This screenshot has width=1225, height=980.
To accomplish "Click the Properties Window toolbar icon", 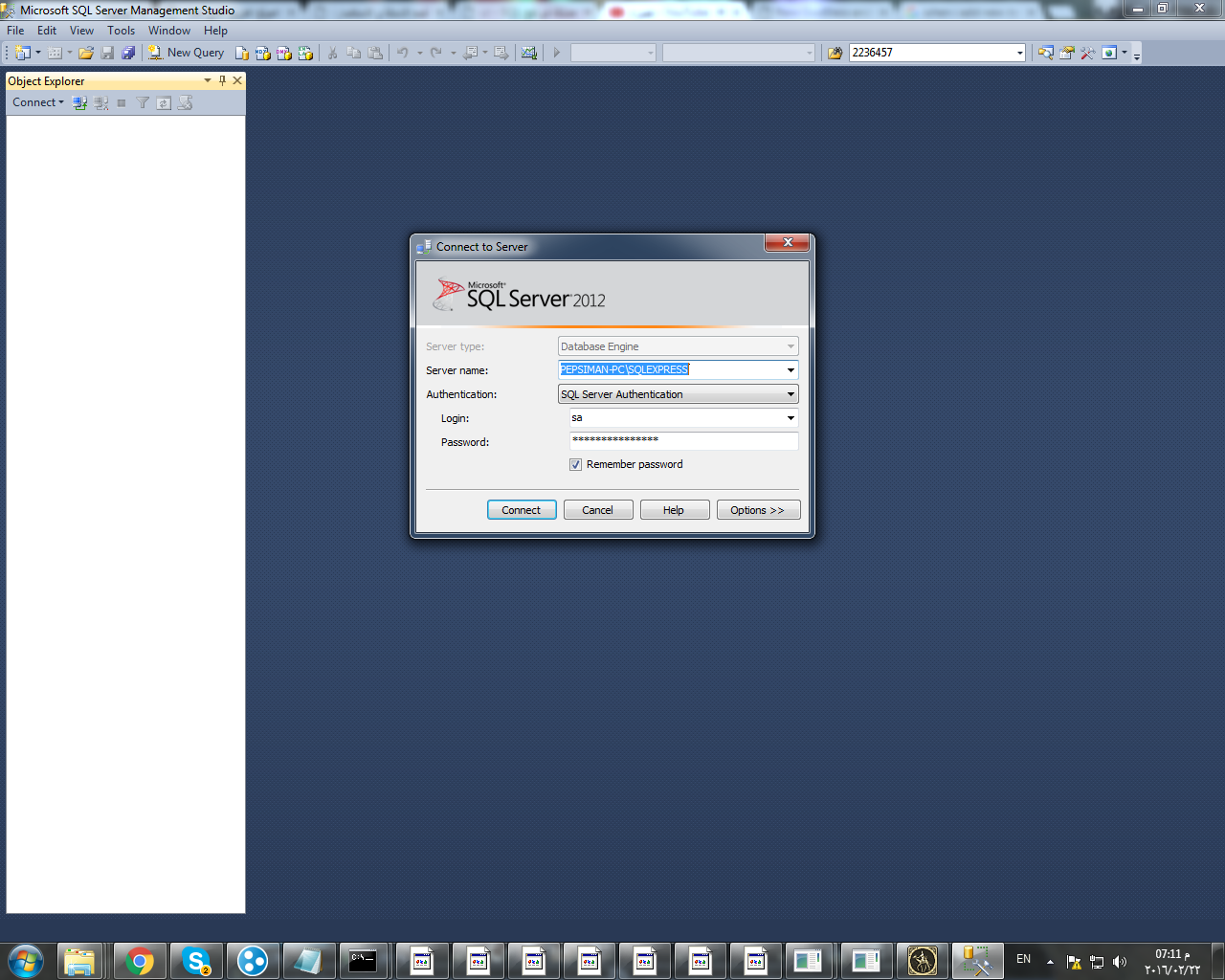I will pyautogui.click(x=1067, y=53).
